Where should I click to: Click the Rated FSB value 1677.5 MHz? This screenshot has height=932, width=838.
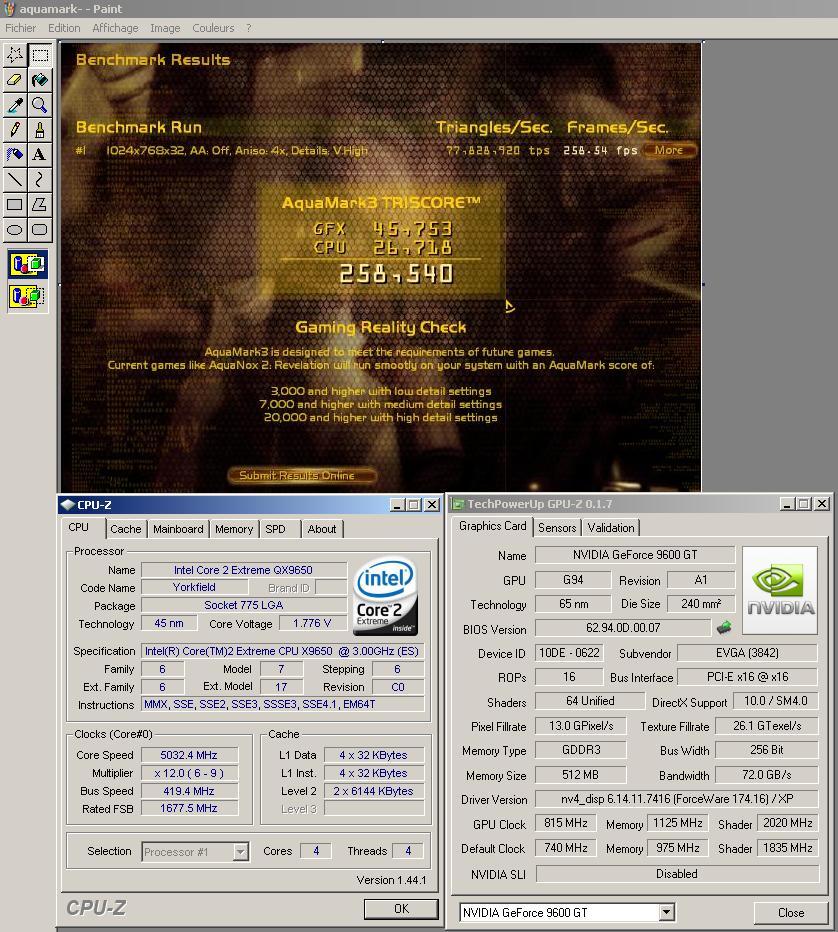click(x=189, y=808)
